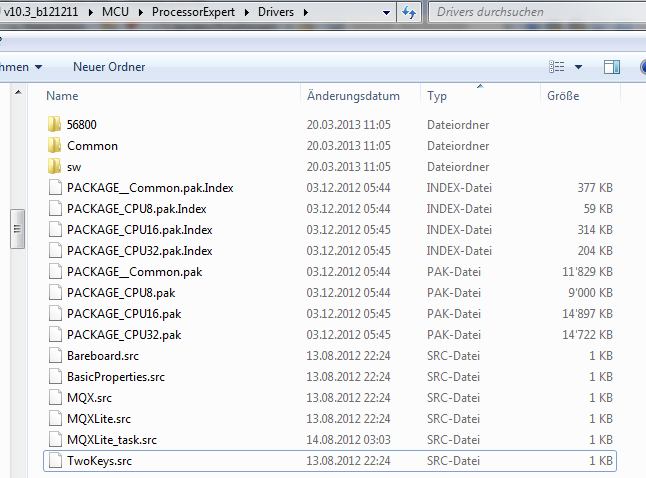This screenshot has width=646, height=478.
Task: Click the PACKAGE__Common.pak.Index file icon
Action: [55, 187]
